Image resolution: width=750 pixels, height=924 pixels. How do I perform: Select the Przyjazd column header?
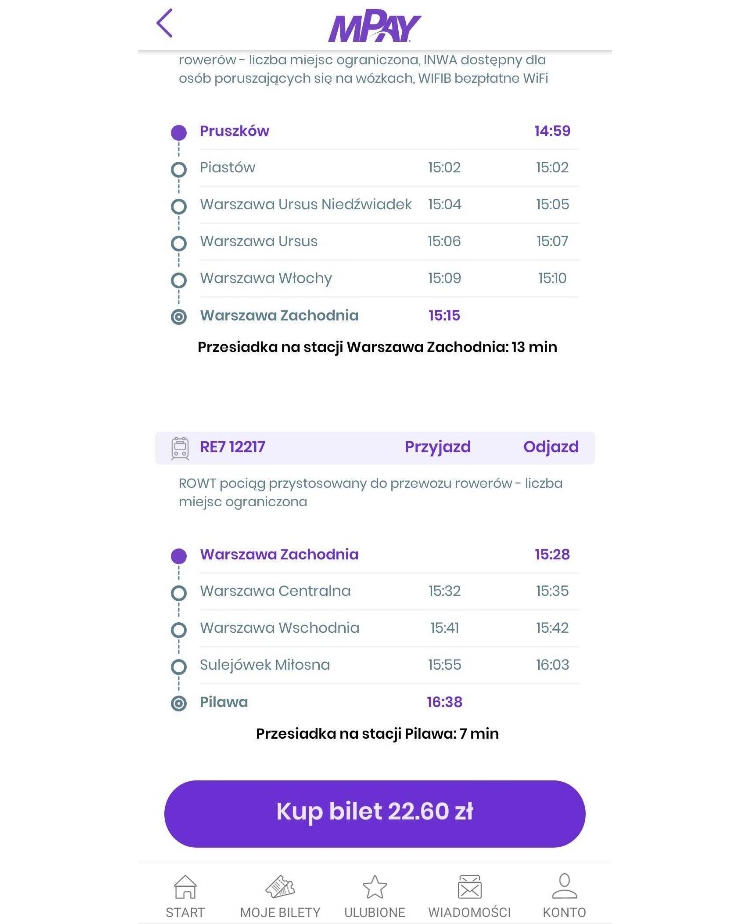437,447
